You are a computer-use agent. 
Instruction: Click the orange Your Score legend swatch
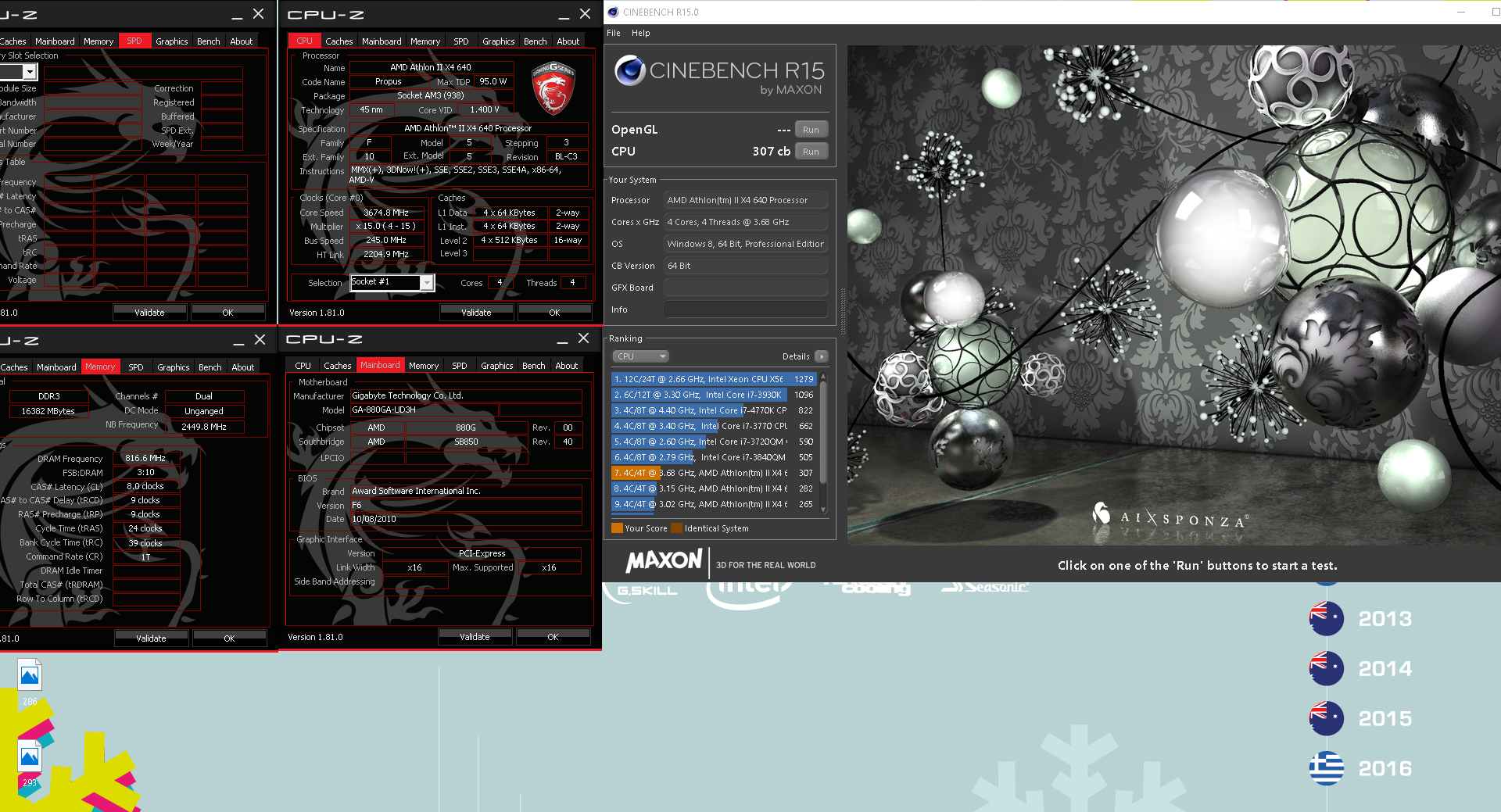[617, 528]
